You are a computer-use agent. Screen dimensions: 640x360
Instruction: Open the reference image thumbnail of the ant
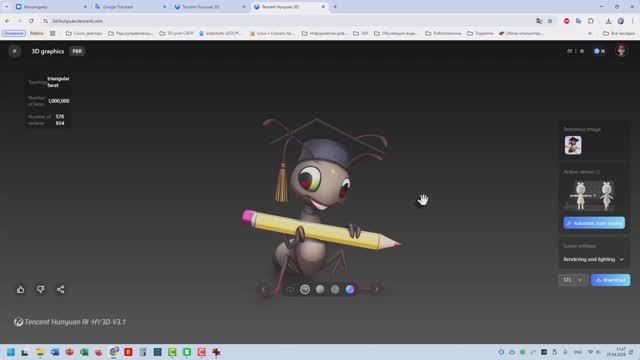pos(573,145)
